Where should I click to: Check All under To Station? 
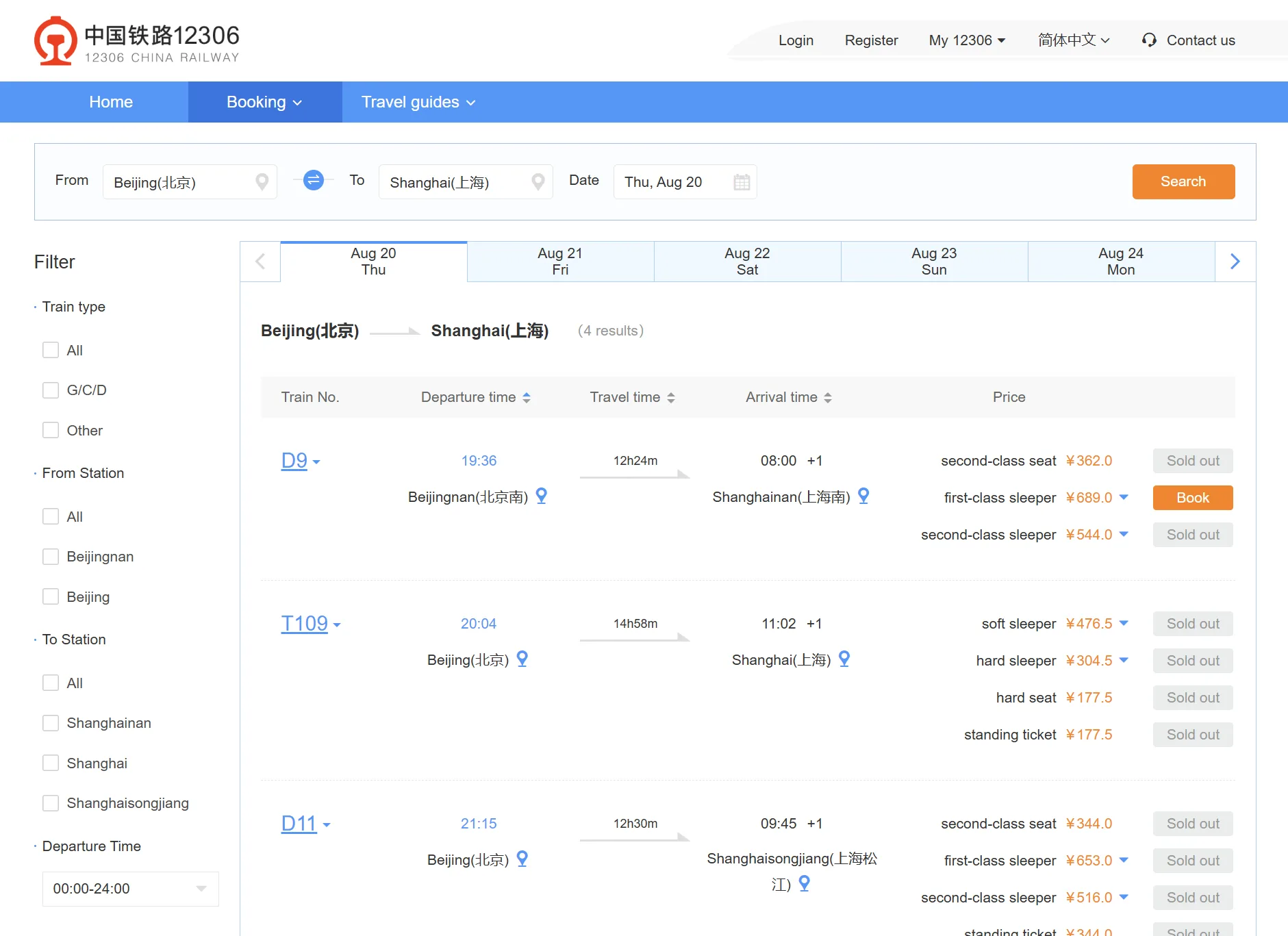click(51, 683)
